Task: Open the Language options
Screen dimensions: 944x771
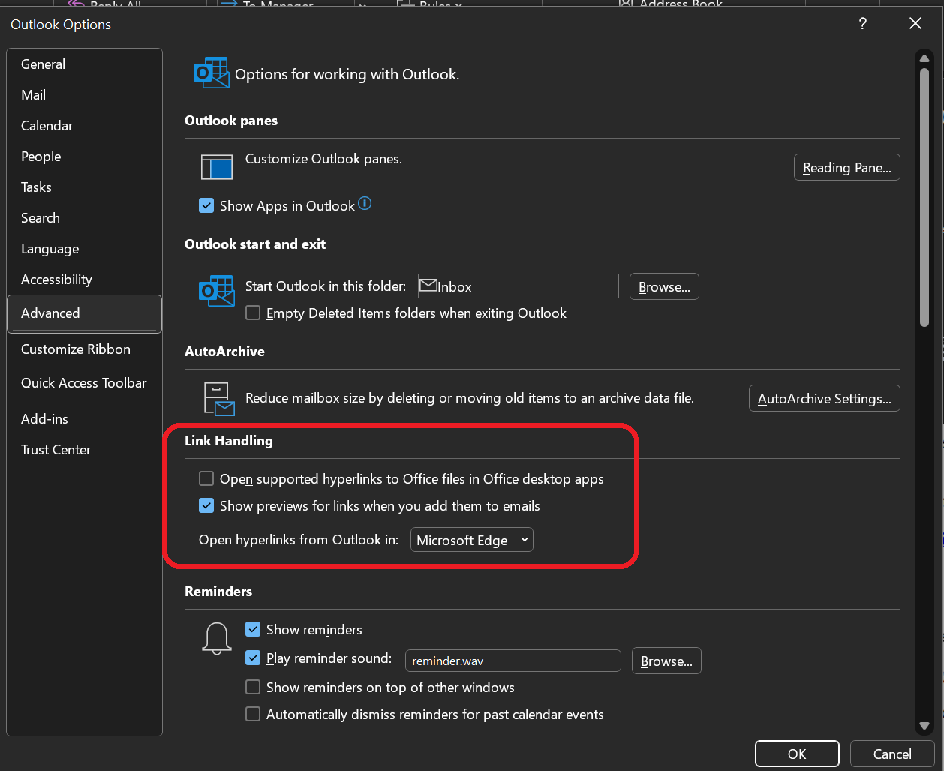Action: coord(84,249)
